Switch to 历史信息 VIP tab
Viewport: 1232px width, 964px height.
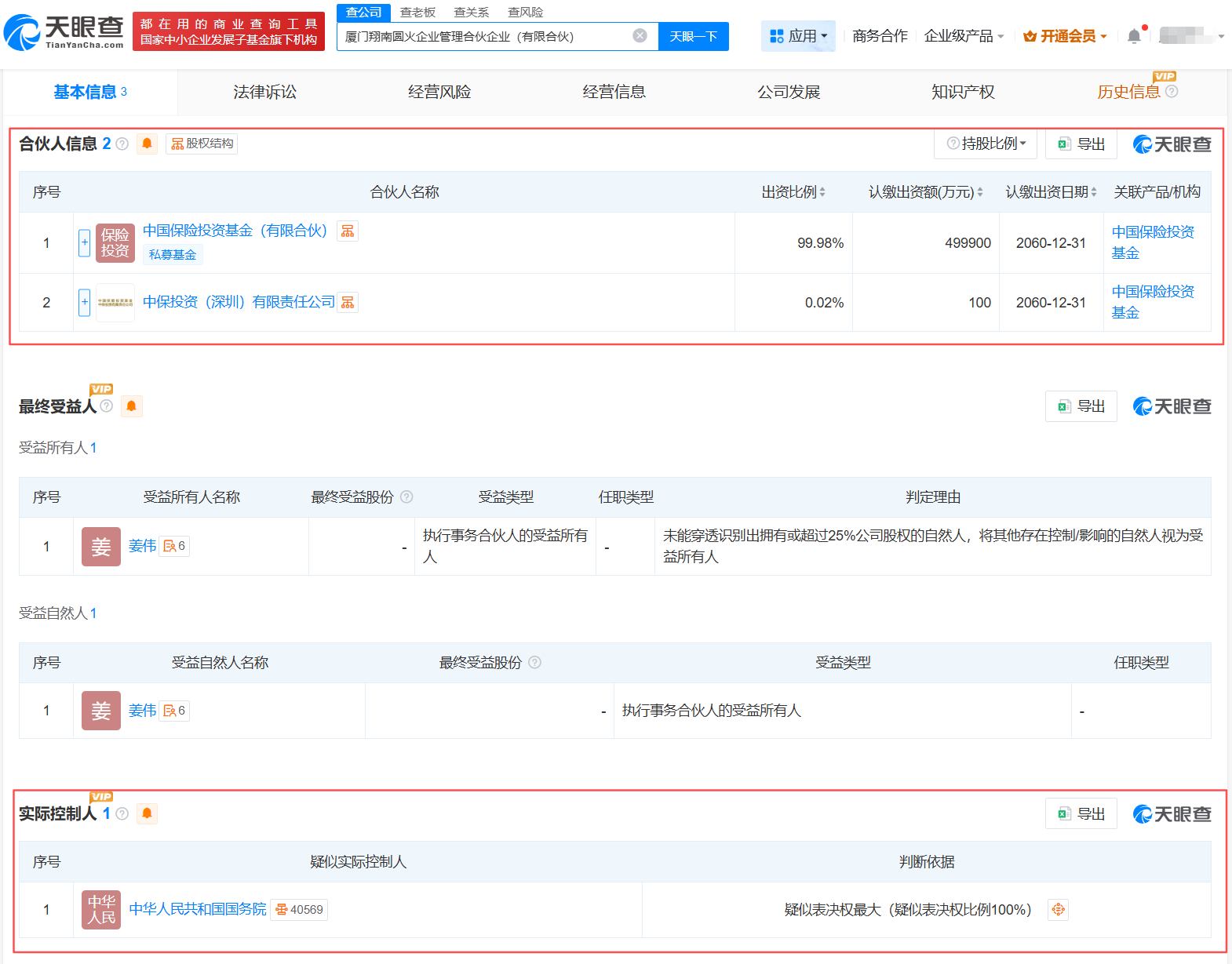(x=1128, y=93)
